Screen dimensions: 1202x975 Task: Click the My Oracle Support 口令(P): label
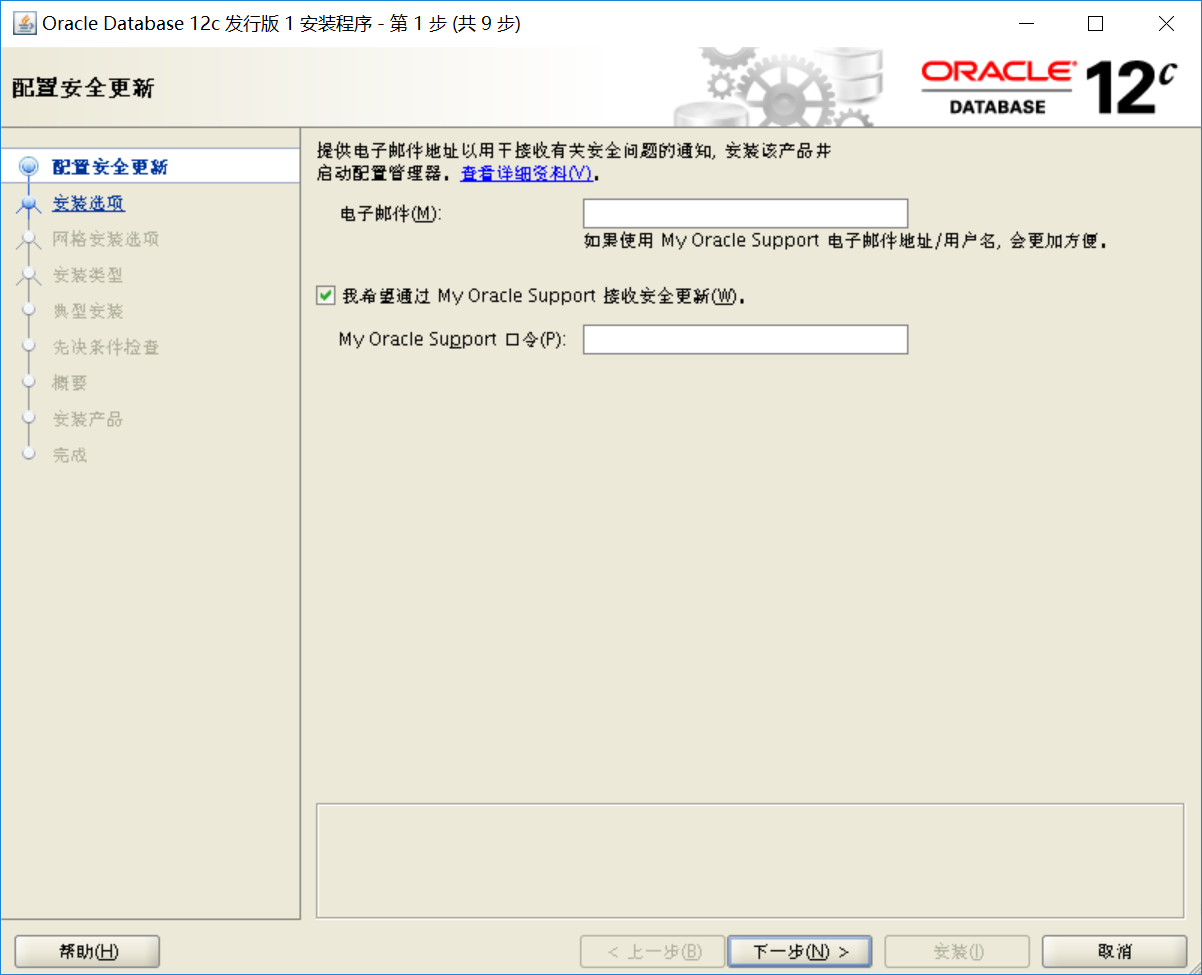coord(453,339)
